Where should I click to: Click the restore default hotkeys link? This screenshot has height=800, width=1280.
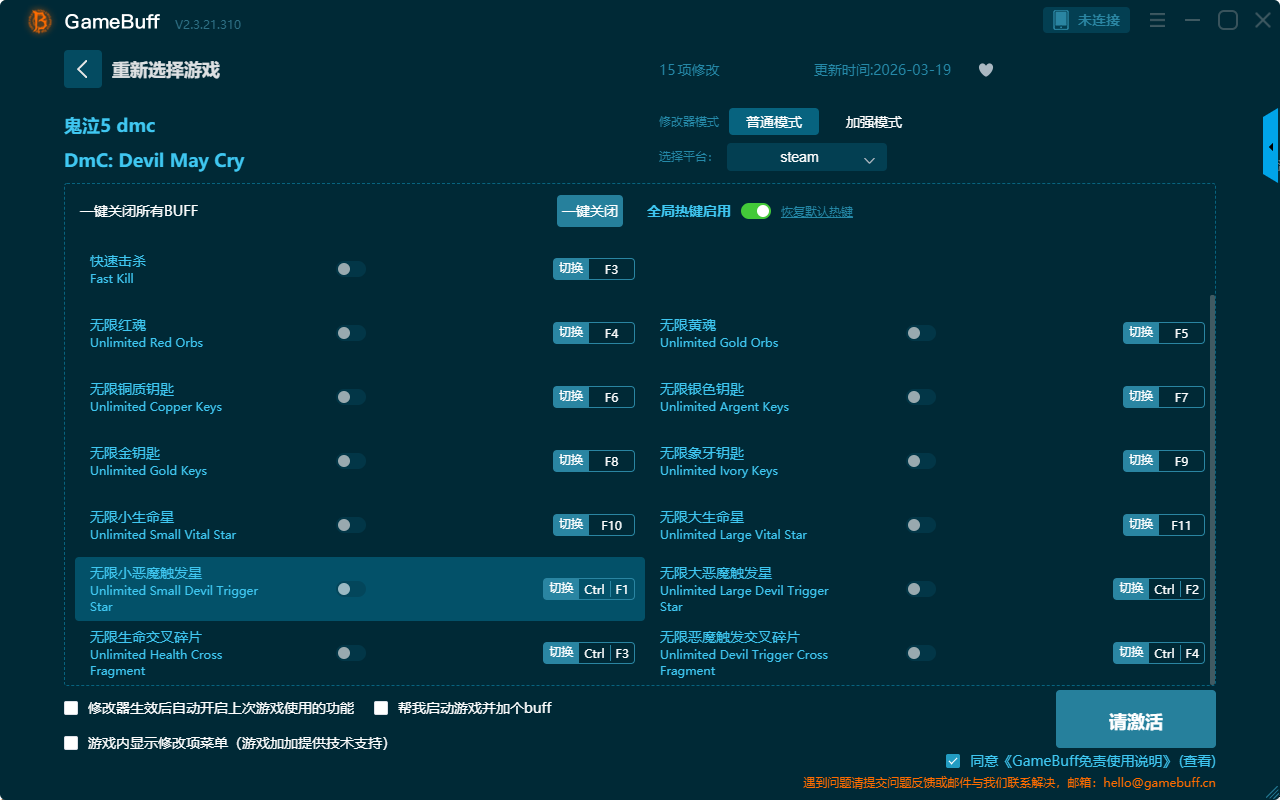click(x=816, y=212)
